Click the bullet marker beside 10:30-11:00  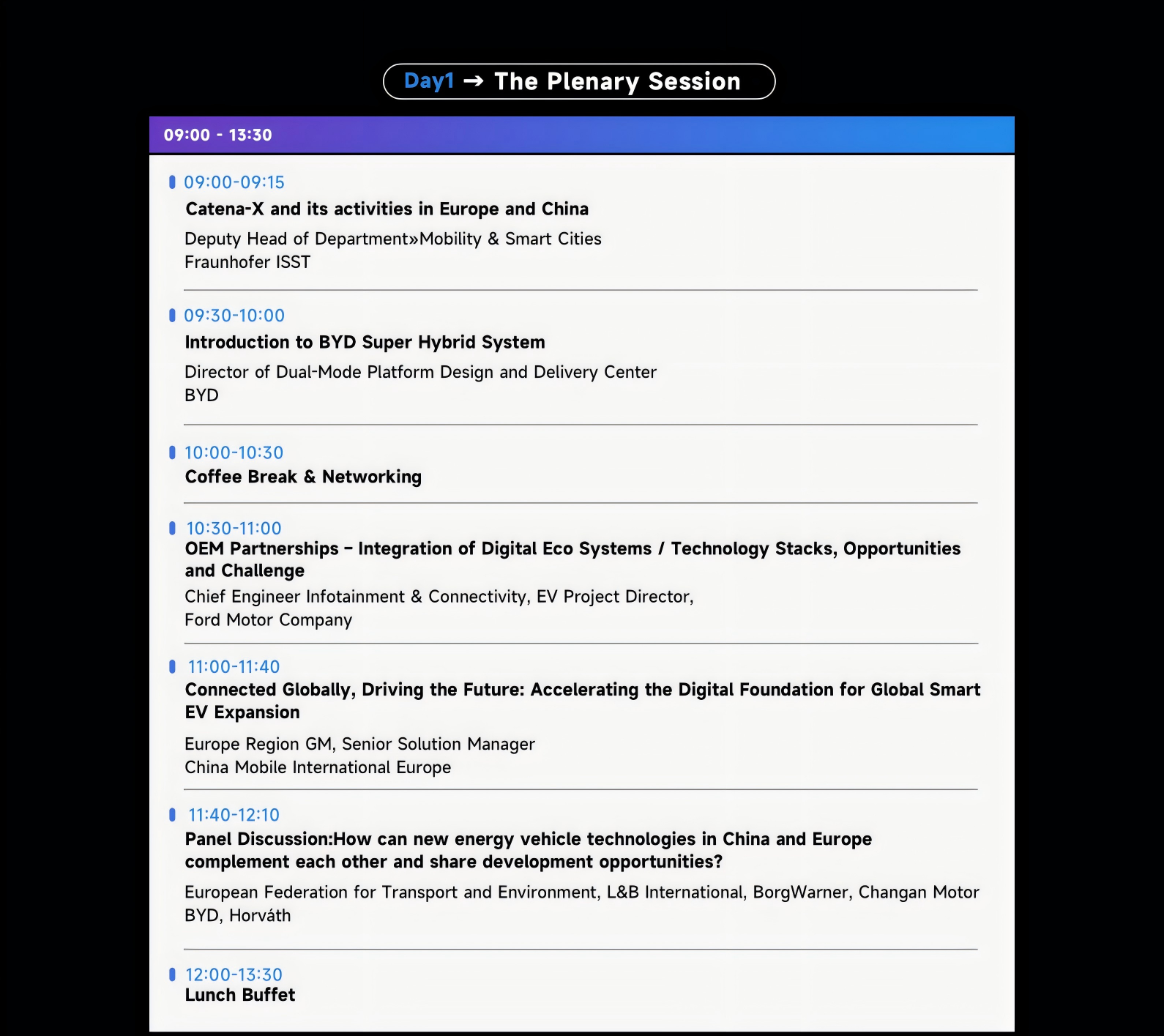(x=172, y=528)
